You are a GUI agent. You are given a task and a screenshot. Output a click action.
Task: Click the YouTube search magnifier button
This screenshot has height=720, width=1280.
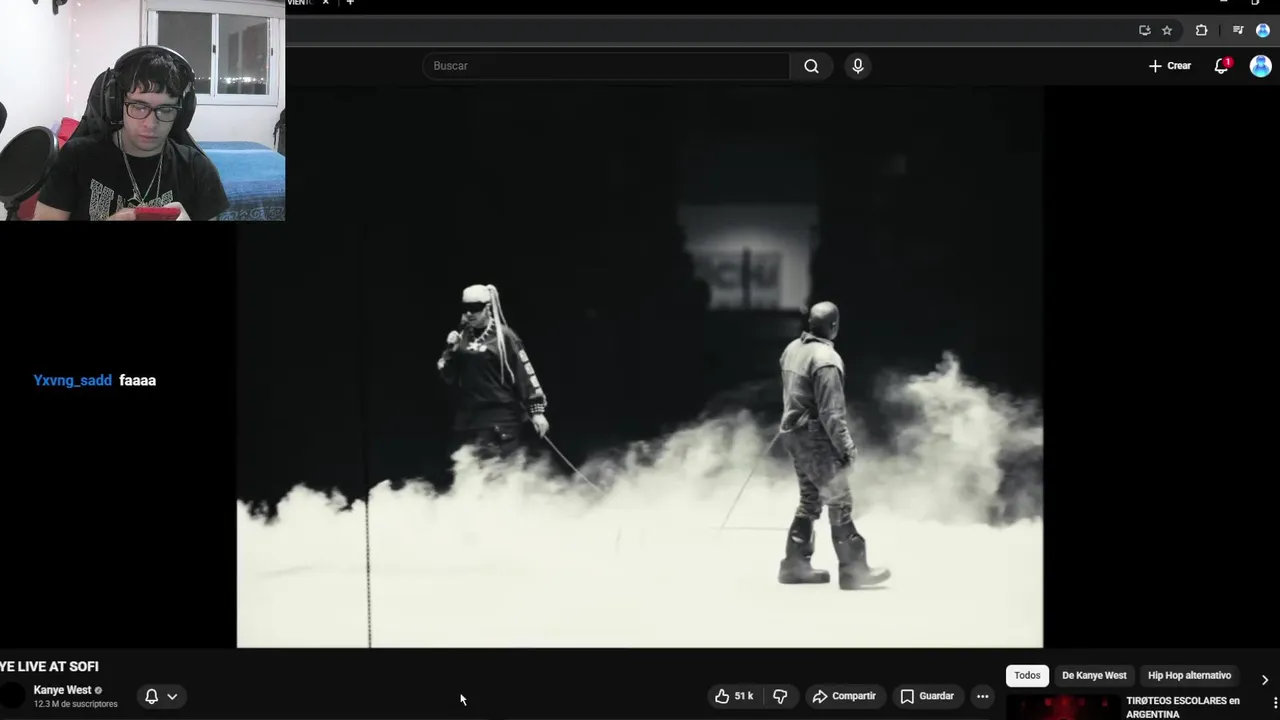811,66
